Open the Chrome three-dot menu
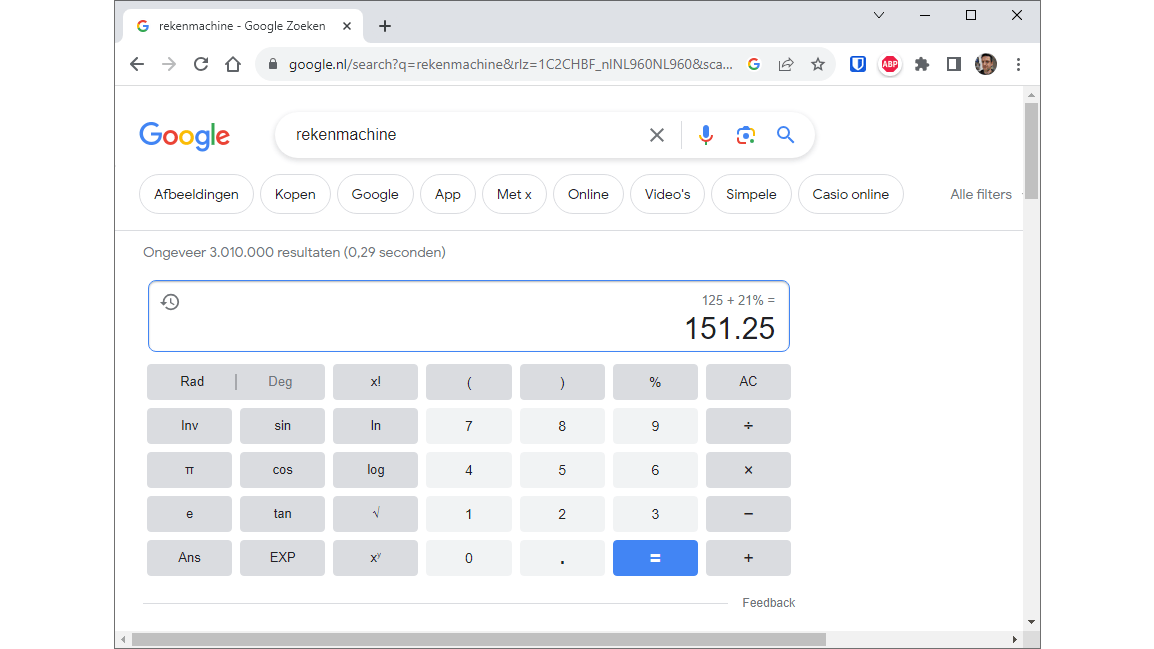Screen dimensions: 1154x649 pyautogui.click(x=1018, y=64)
